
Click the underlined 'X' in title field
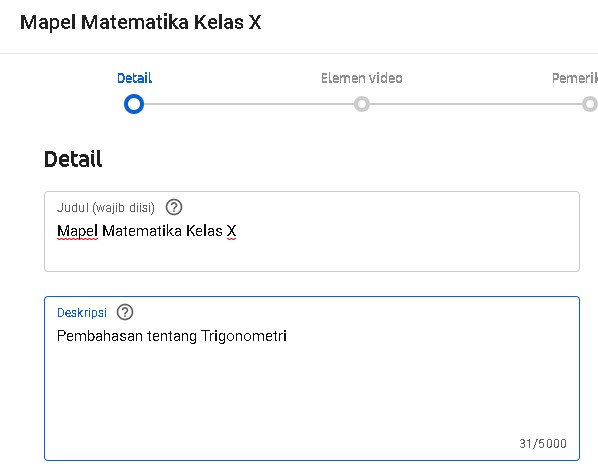point(231,231)
